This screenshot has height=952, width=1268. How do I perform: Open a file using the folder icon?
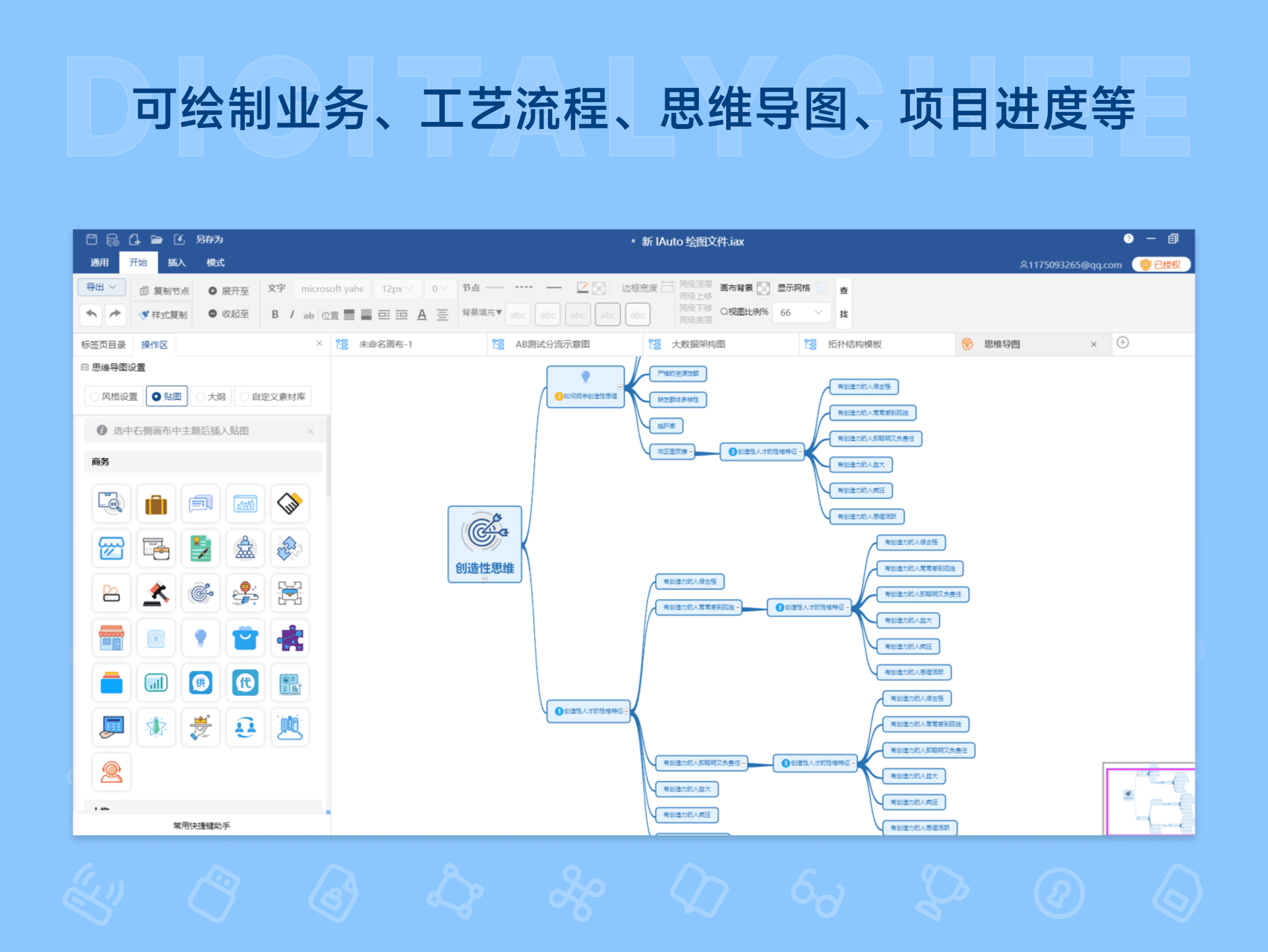point(157,239)
